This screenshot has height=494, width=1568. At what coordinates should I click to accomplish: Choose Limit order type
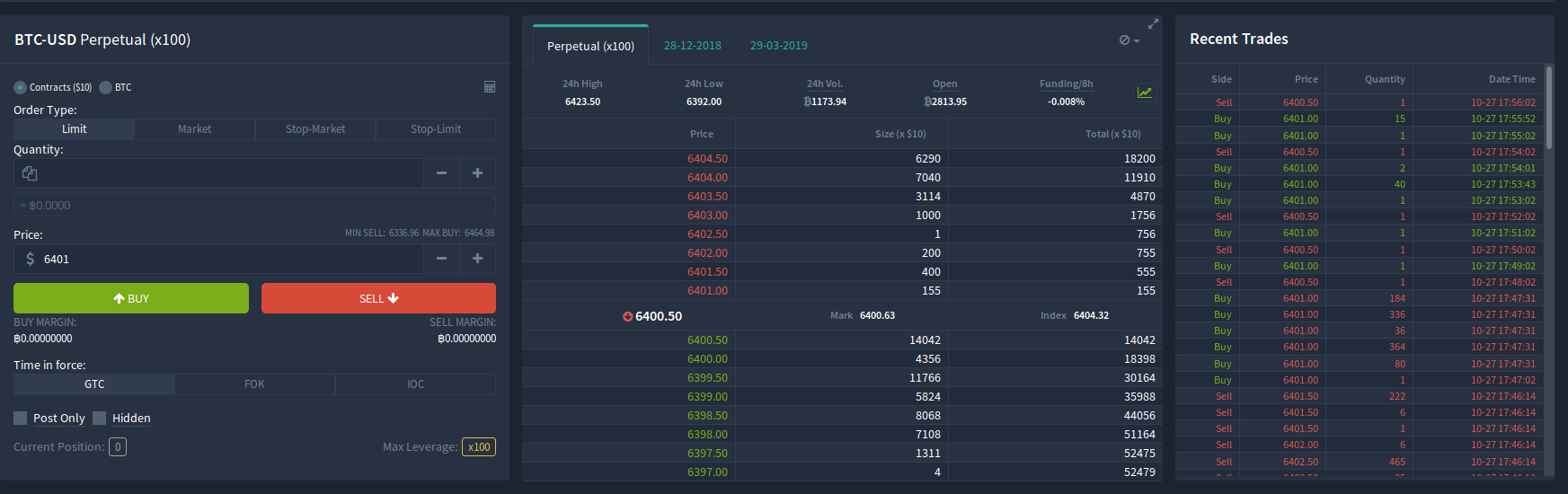point(74,129)
